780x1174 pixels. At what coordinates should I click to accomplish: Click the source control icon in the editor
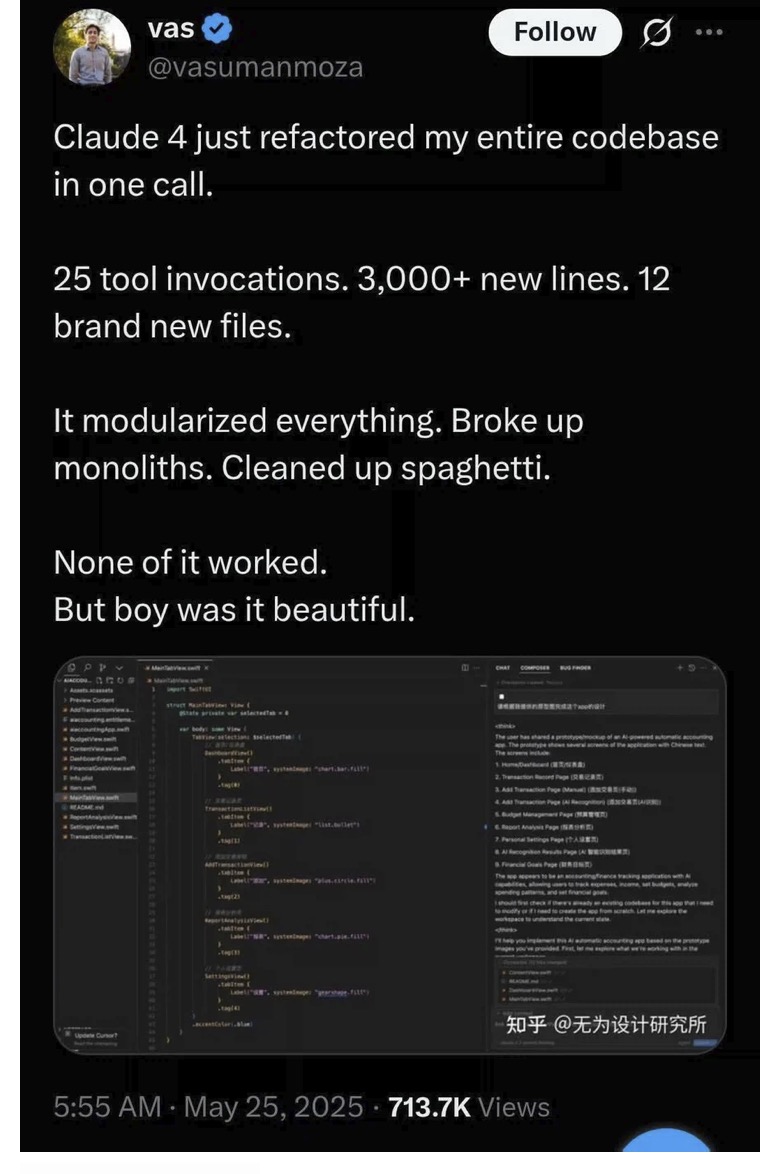click(103, 667)
